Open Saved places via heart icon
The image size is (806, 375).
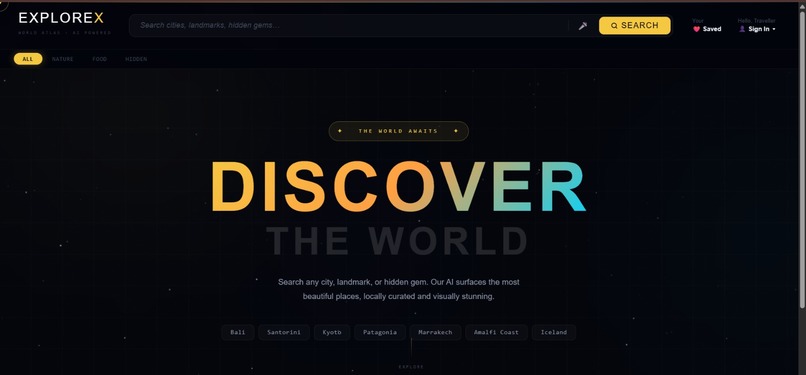click(x=697, y=29)
